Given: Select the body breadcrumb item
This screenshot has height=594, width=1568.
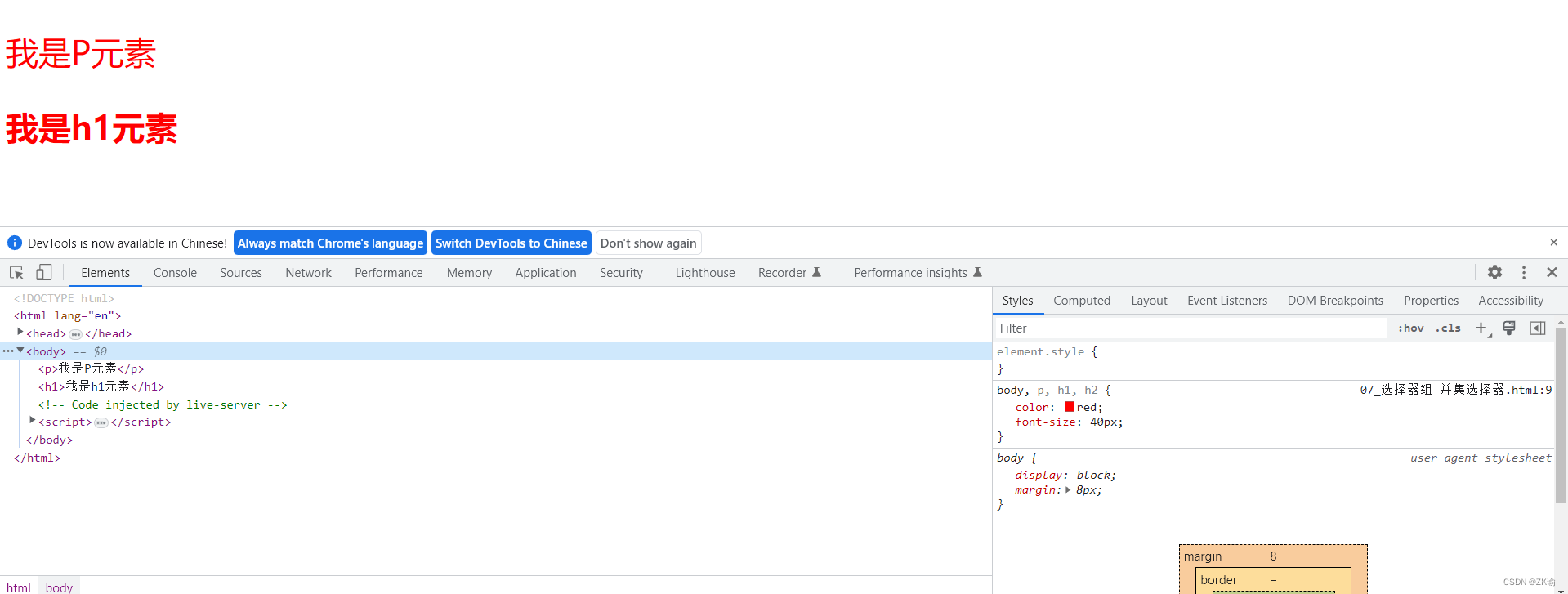Looking at the screenshot, I should pos(59,587).
